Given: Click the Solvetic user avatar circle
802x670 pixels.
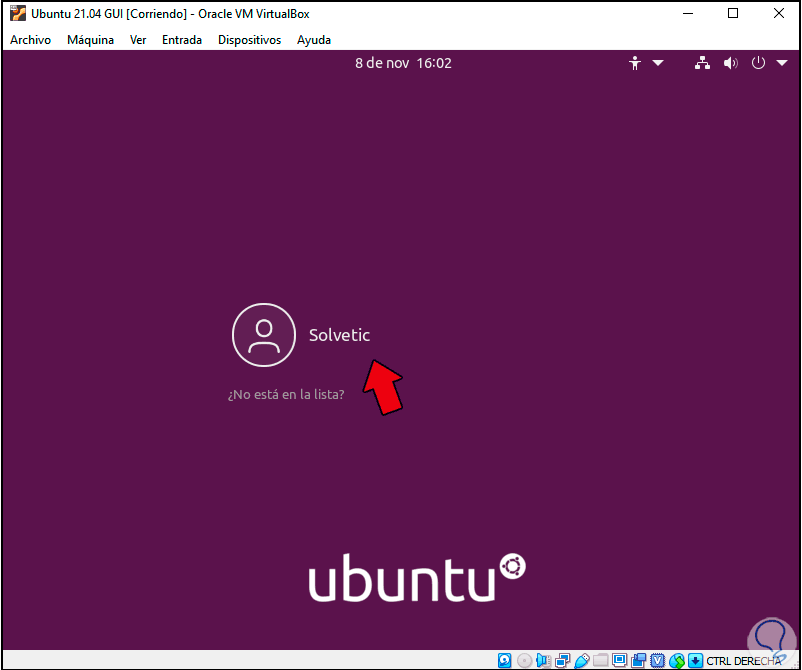Looking at the screenshot, I should pos(264,335).
